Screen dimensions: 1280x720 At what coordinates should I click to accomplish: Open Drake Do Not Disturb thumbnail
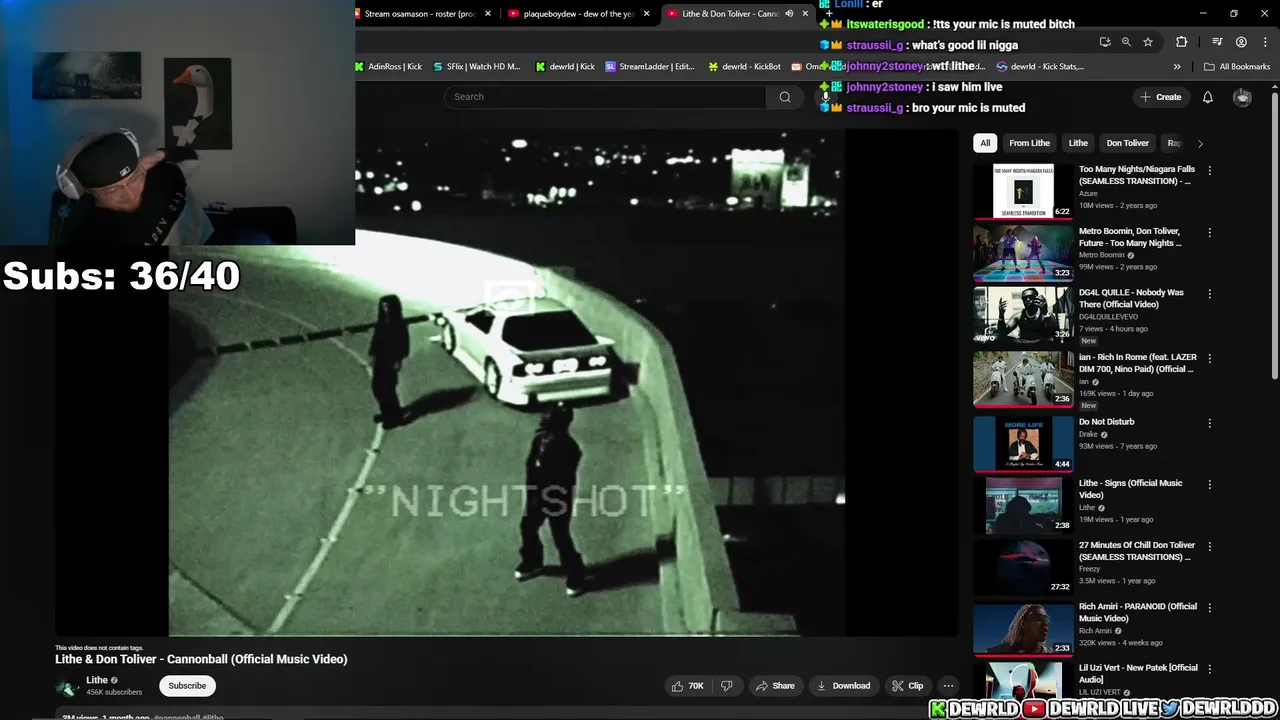click(1023, 444)
